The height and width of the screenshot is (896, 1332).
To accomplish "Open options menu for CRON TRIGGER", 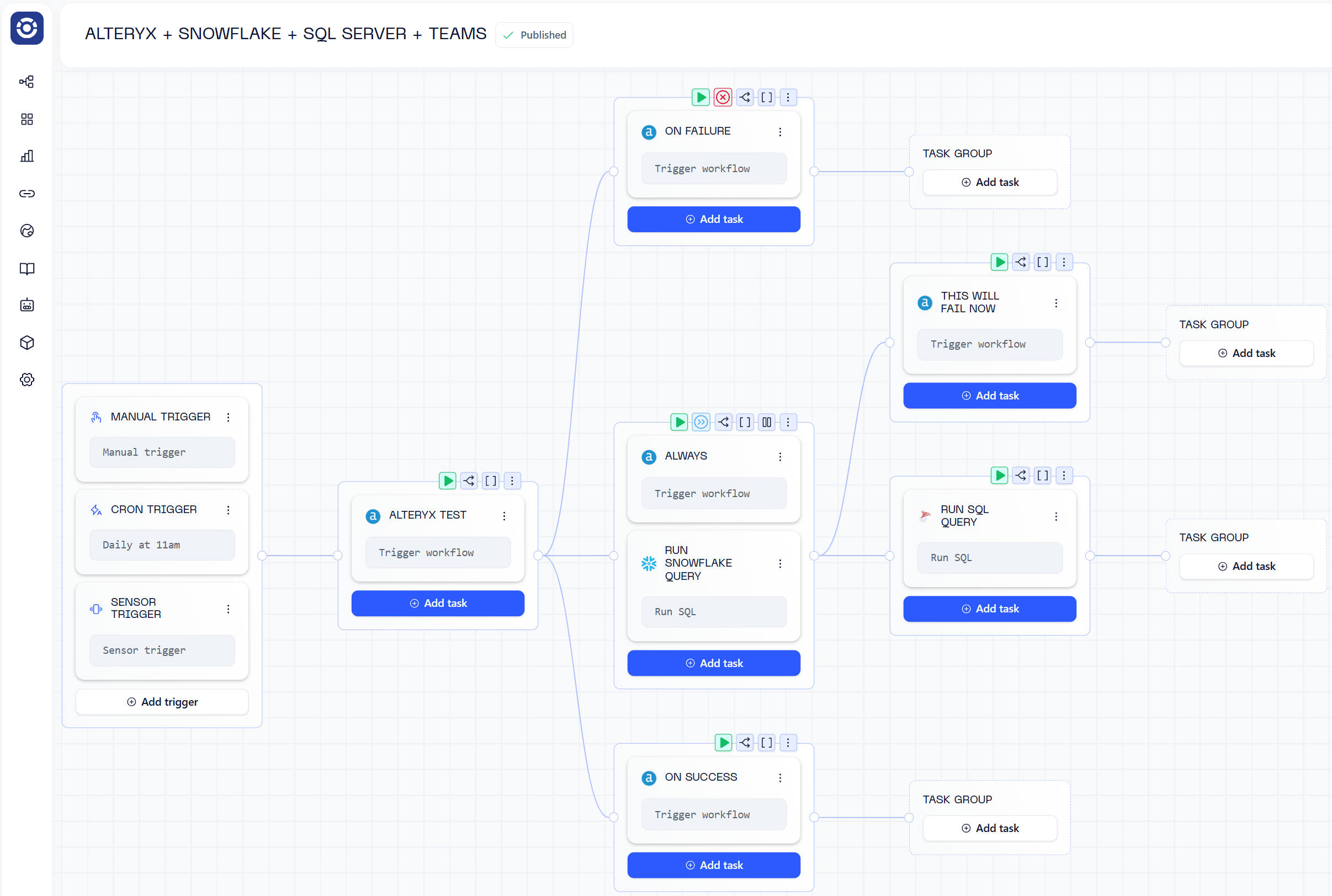I will (x=228, y=510).
